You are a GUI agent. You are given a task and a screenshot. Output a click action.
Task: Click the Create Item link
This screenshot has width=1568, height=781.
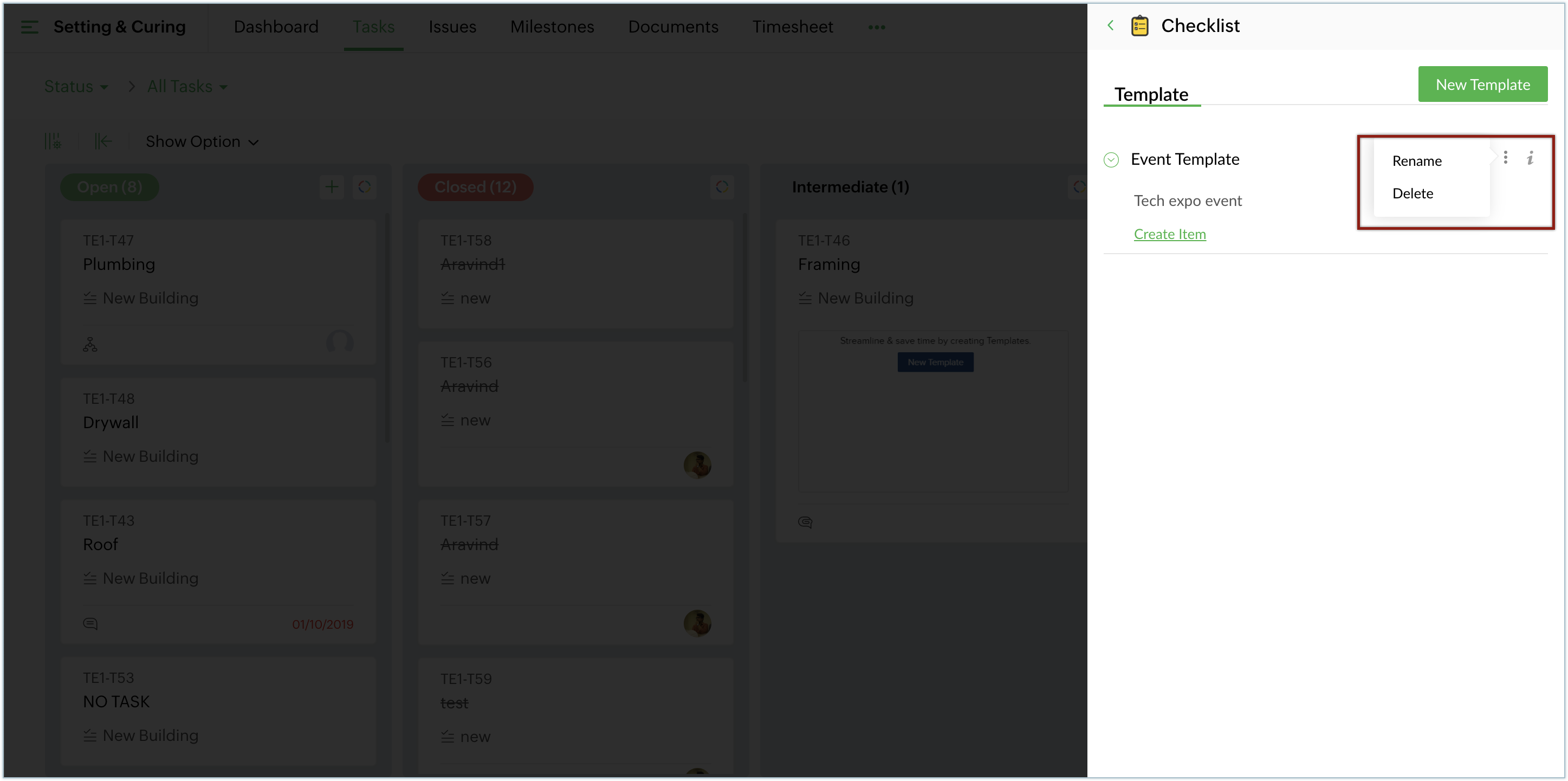[x=1169, y=234]
